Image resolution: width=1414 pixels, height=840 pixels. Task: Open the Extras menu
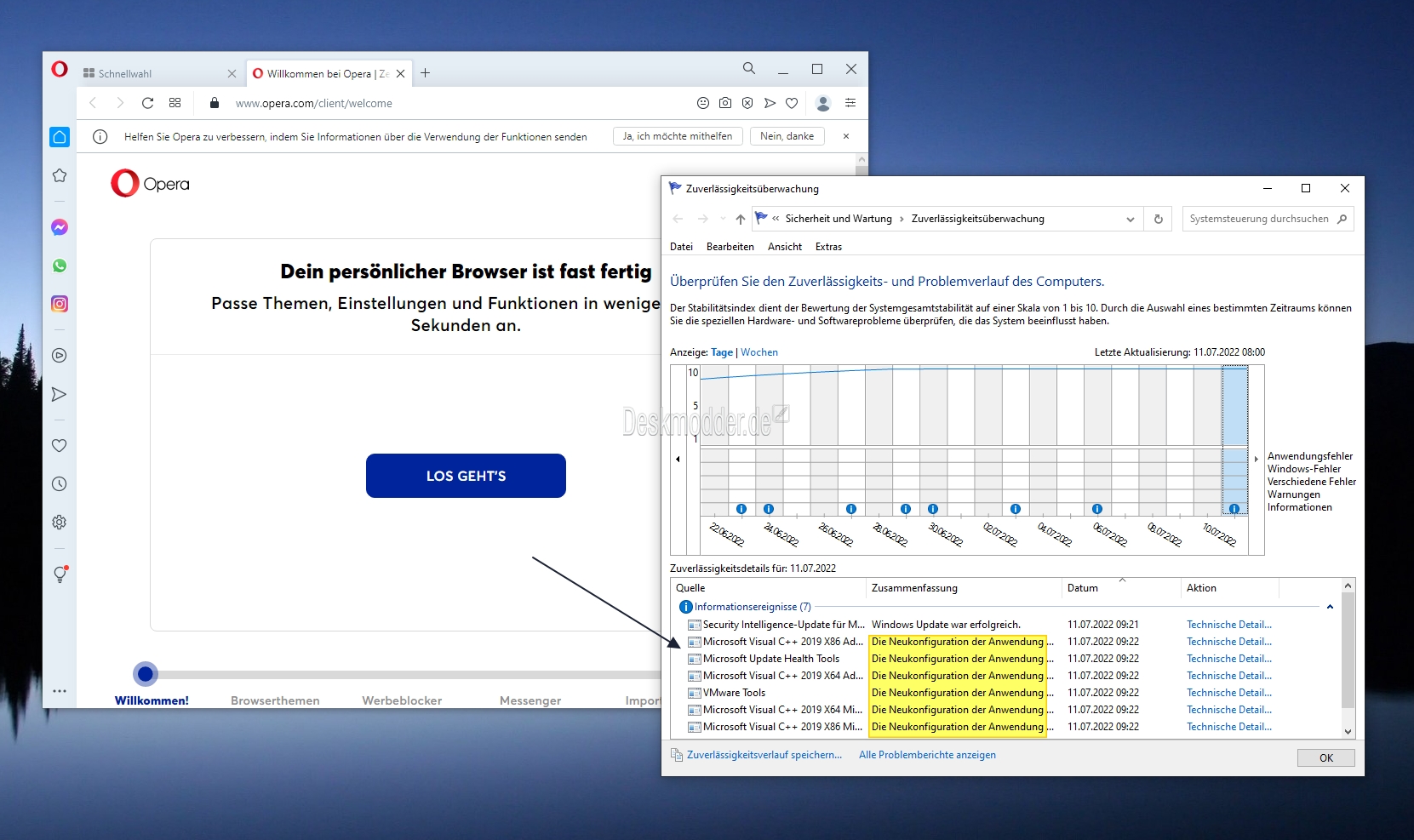click(x=828, y=247)
